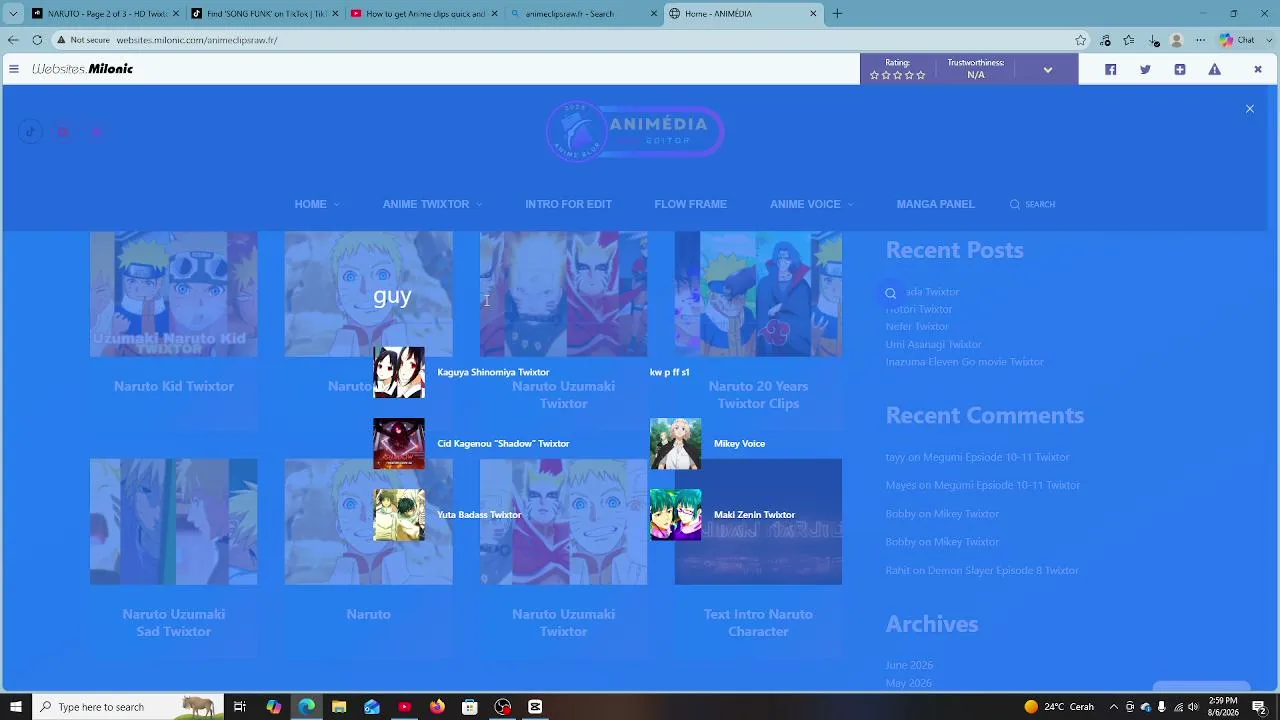Share the site on Facebook
The image size is (1280, 720).
tap(1110, 69)
